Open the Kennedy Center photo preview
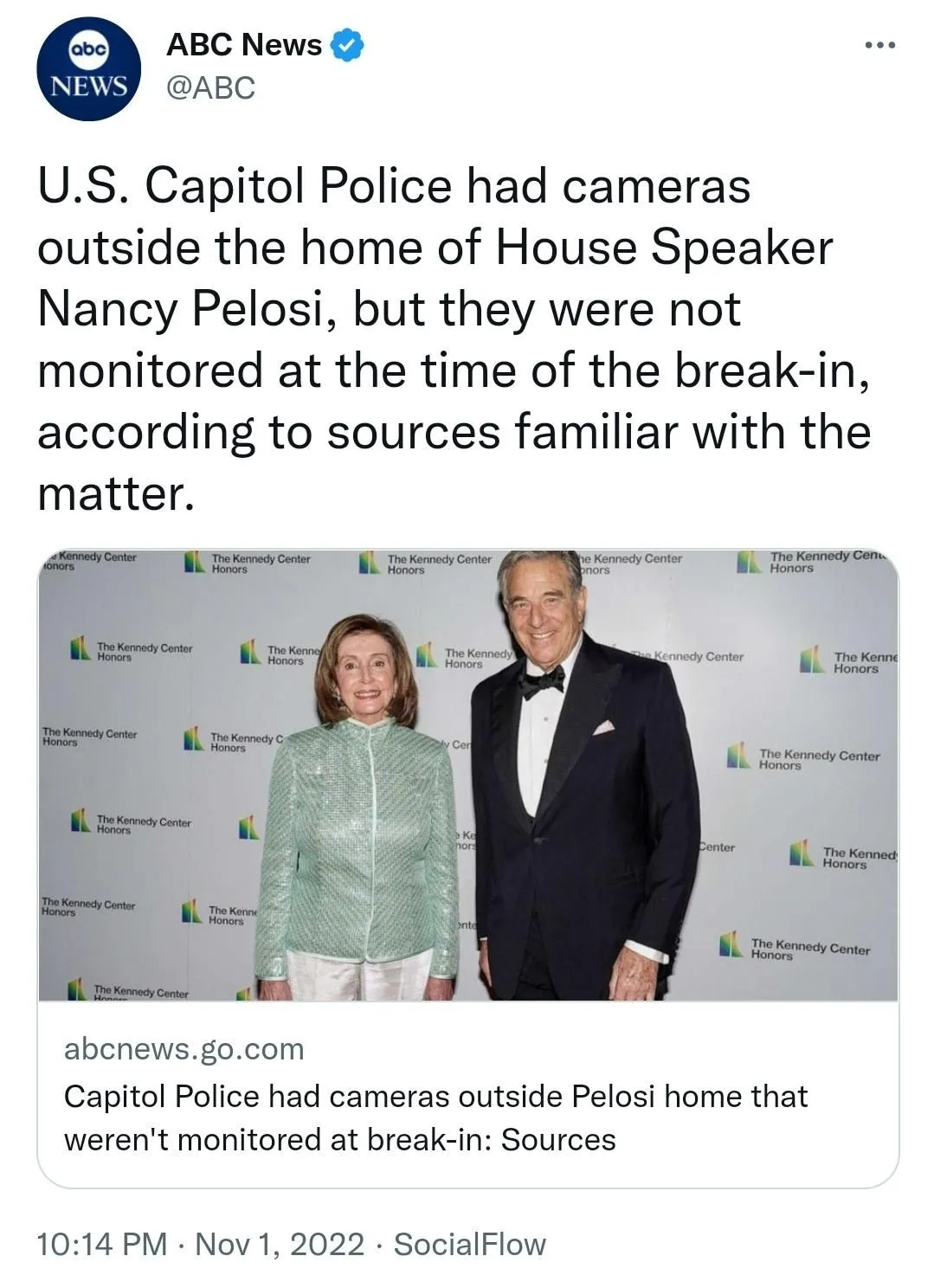 (467, 775)
